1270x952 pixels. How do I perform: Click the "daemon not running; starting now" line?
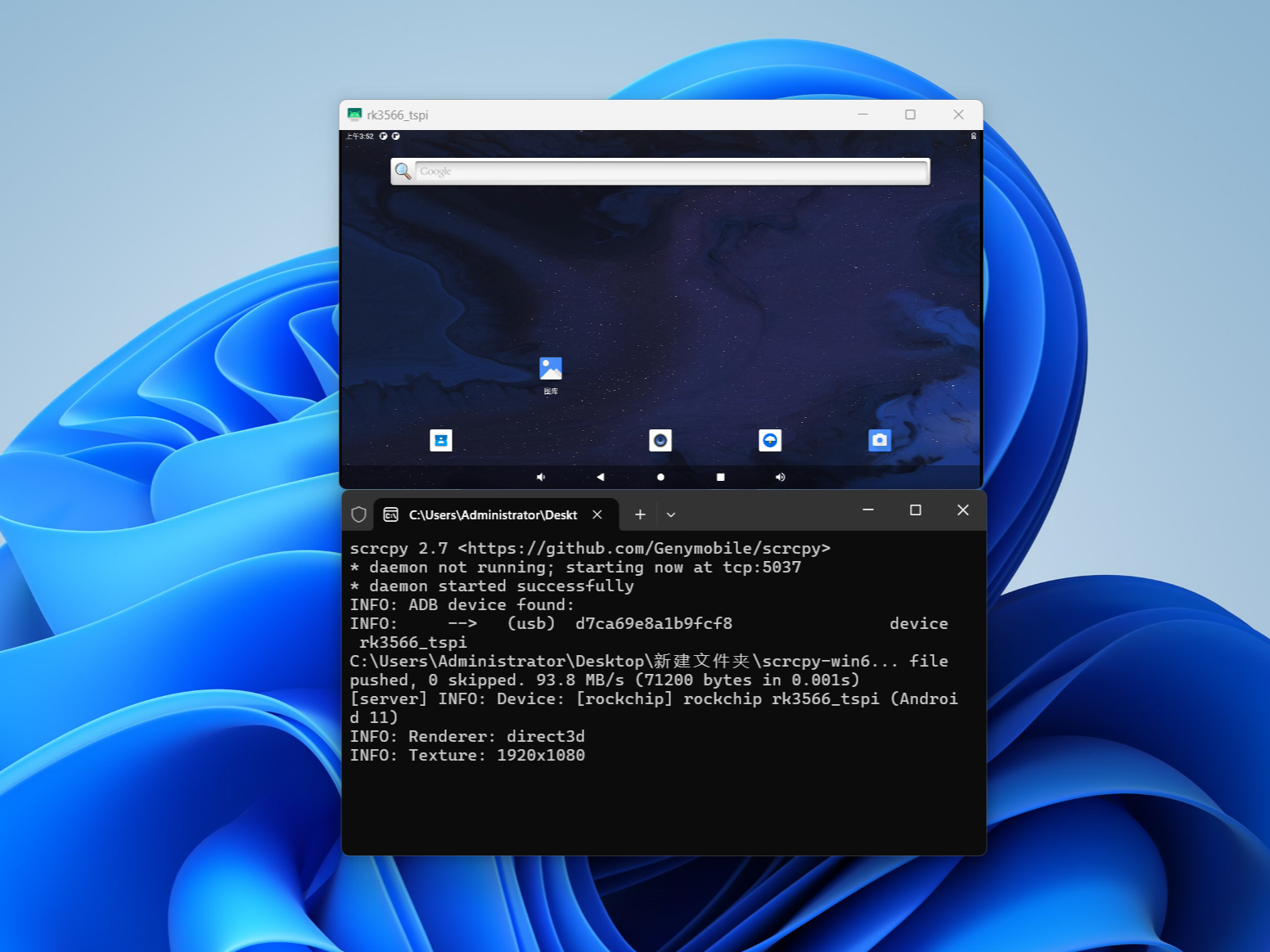point(575,567)
